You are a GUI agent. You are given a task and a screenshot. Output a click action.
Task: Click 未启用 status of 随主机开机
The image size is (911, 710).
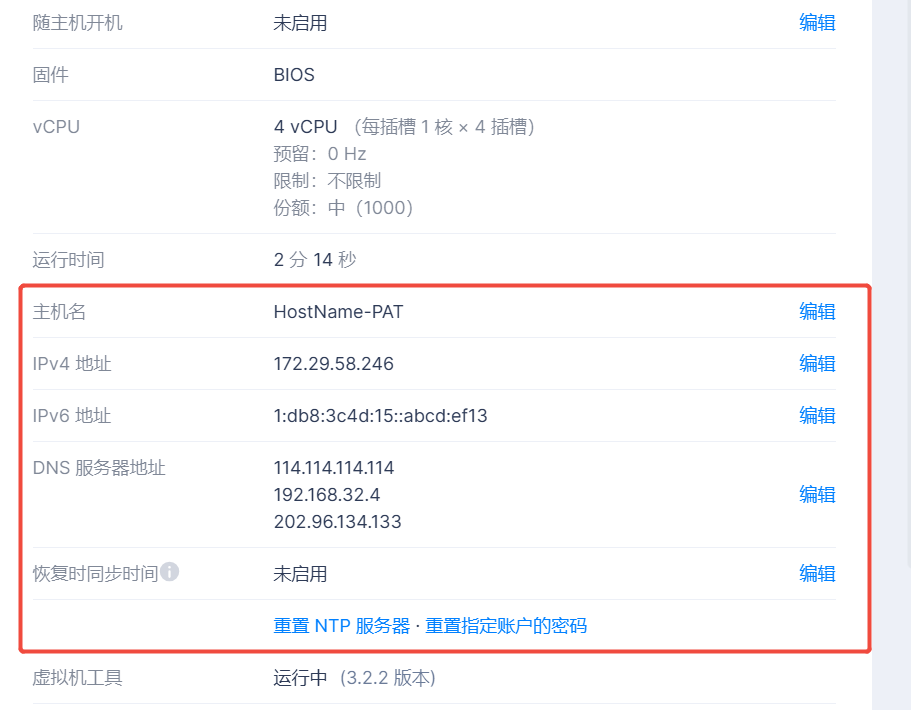tap(300, 23)
